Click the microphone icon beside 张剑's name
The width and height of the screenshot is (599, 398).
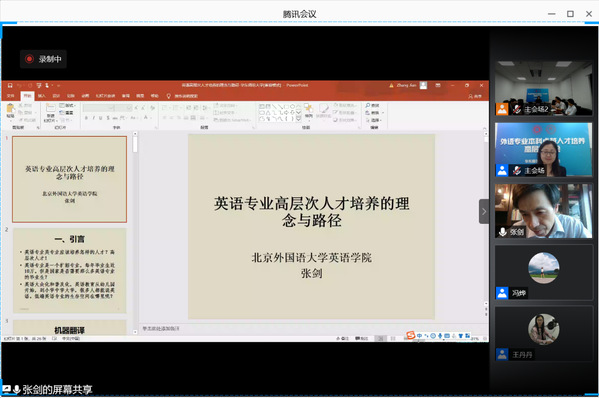pyautogui.click(x=503, y=232)
